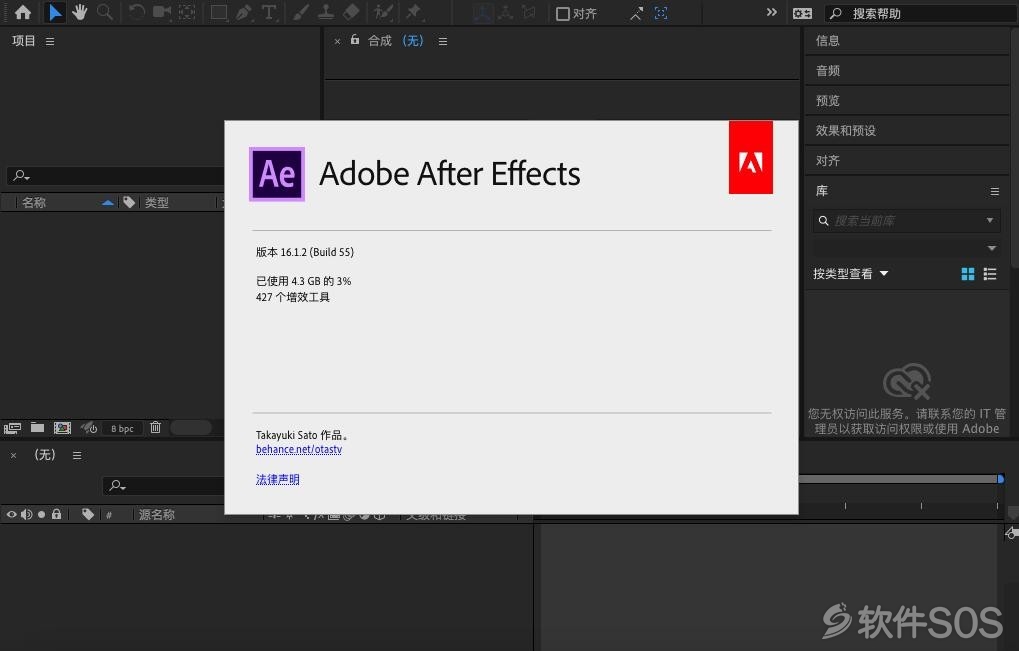Select the Brush tool
The height and width of the screenshot is (651, 1019).
coord(300,12)
